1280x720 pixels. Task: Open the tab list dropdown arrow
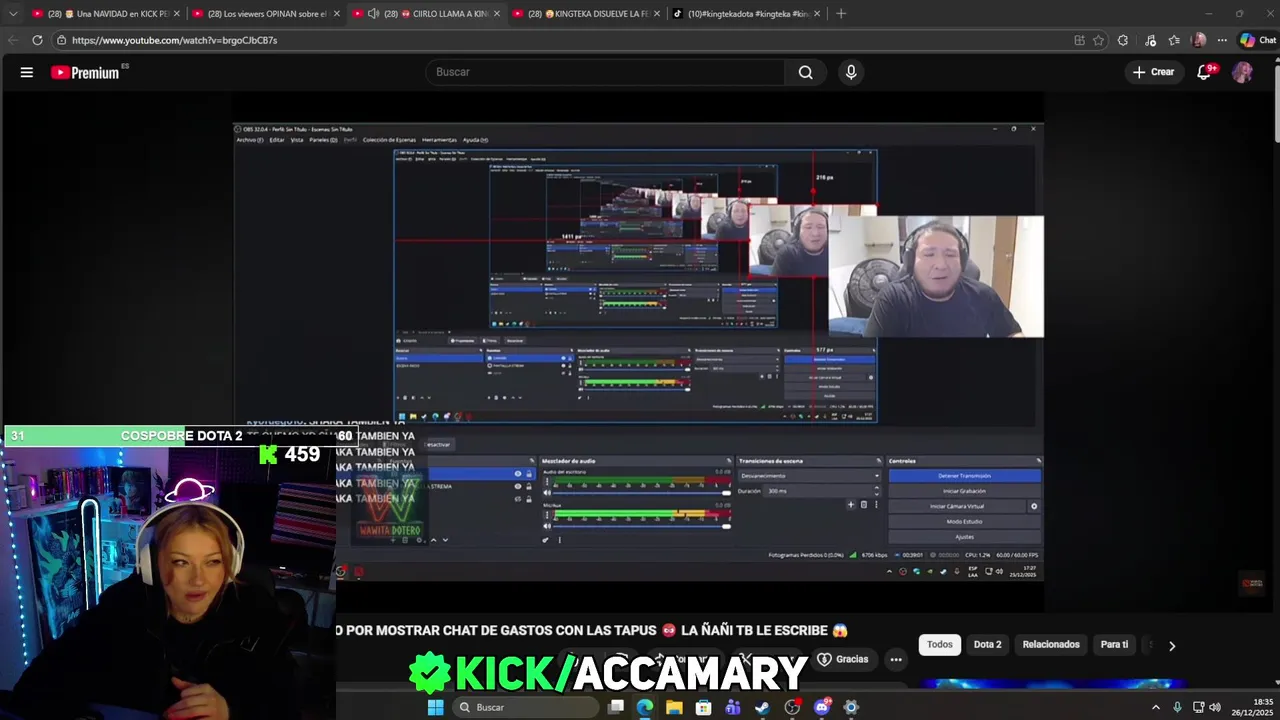coord(12,14)
